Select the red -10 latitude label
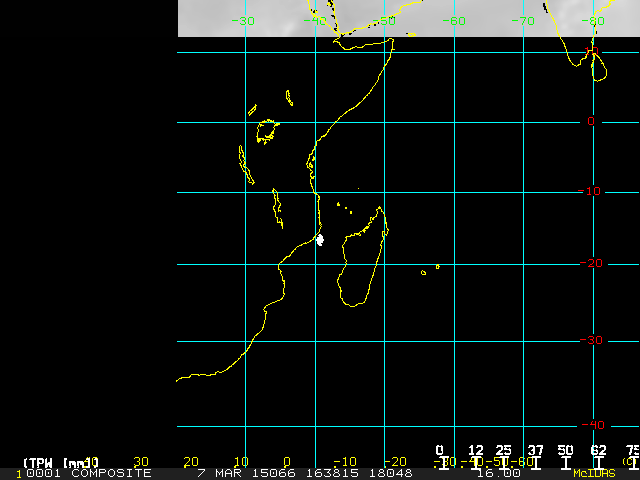Viewport: 640px width, 480px height. click(x=591, y=192)
